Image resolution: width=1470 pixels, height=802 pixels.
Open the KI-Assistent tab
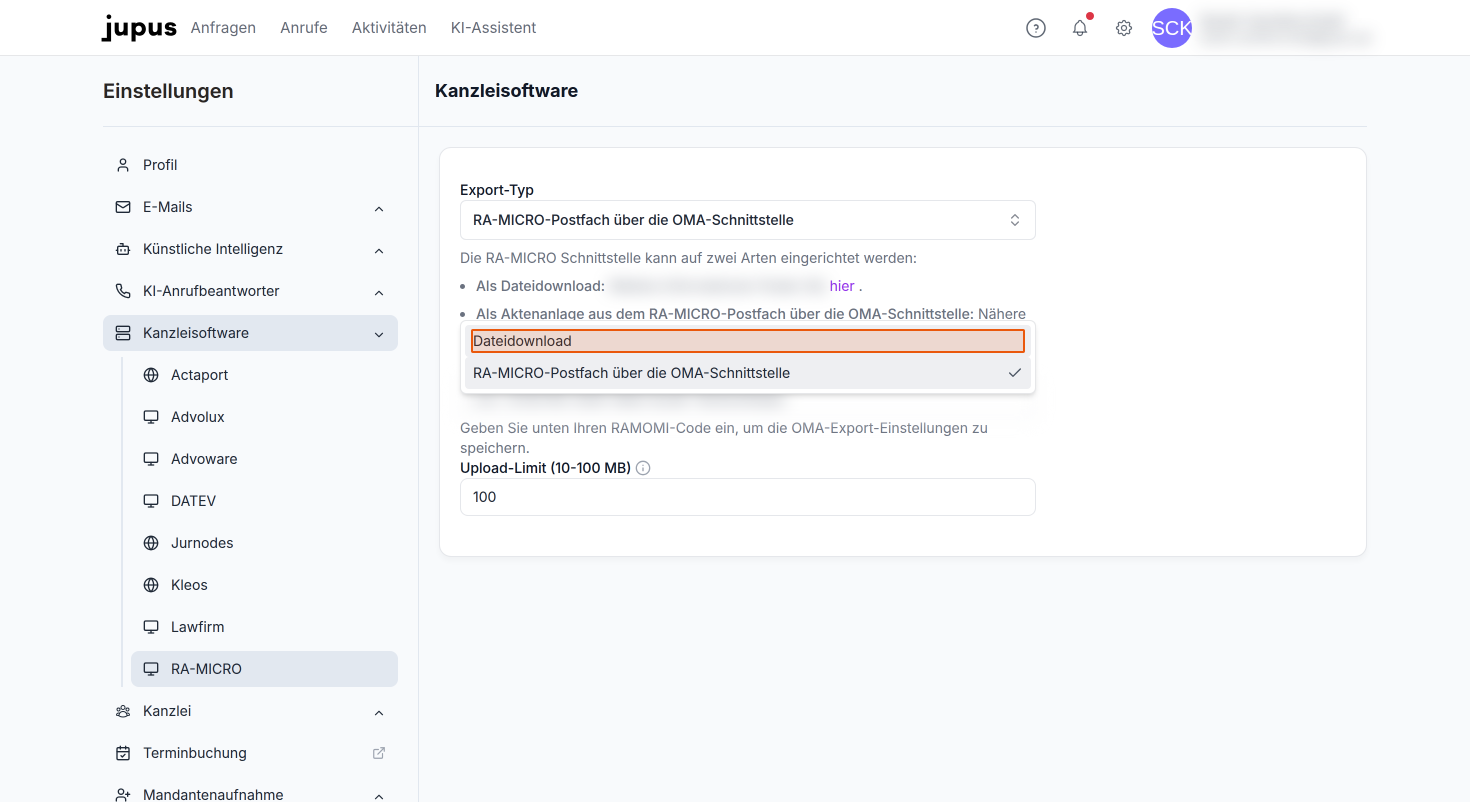click(x=494, y=28)
